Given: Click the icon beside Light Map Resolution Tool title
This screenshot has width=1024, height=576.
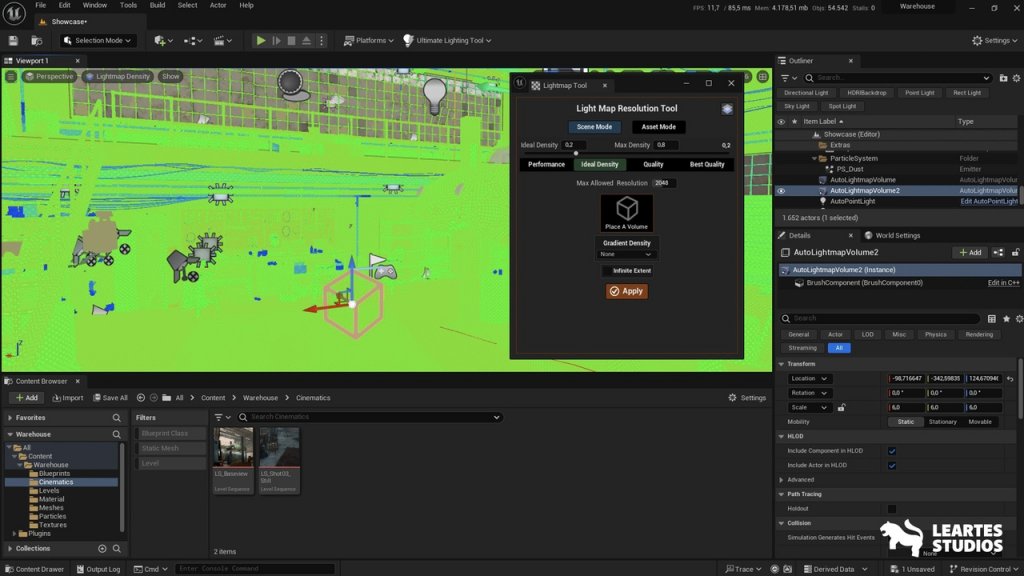Looking at the screenshot, I should (727, 109).
